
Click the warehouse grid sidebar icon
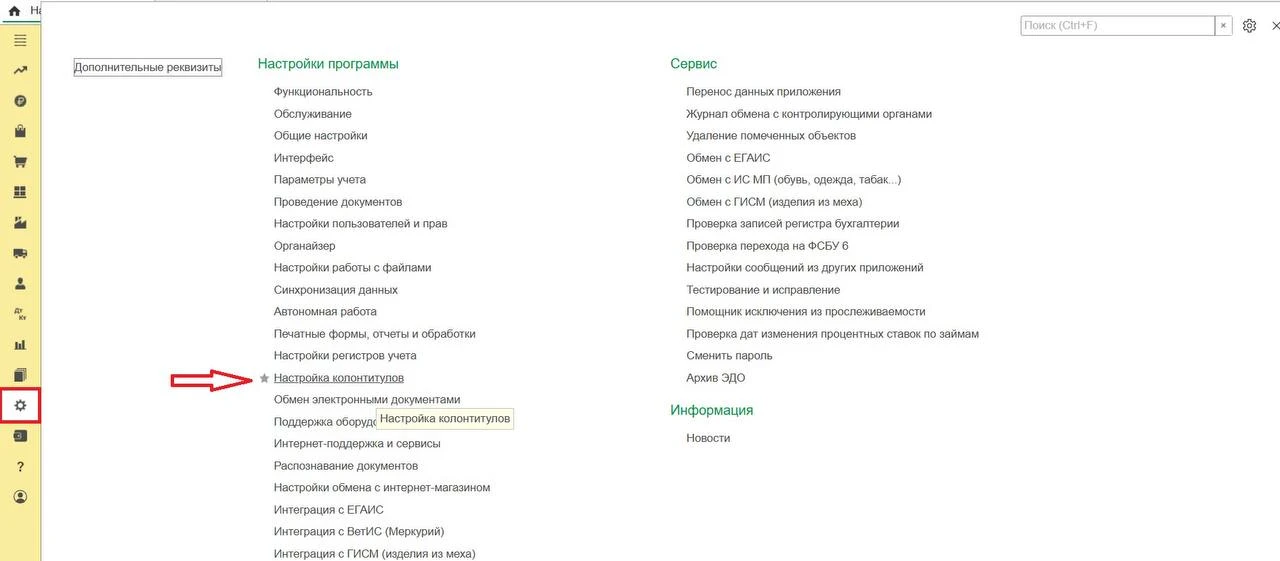pyautogui.click(x=20, y=192)
